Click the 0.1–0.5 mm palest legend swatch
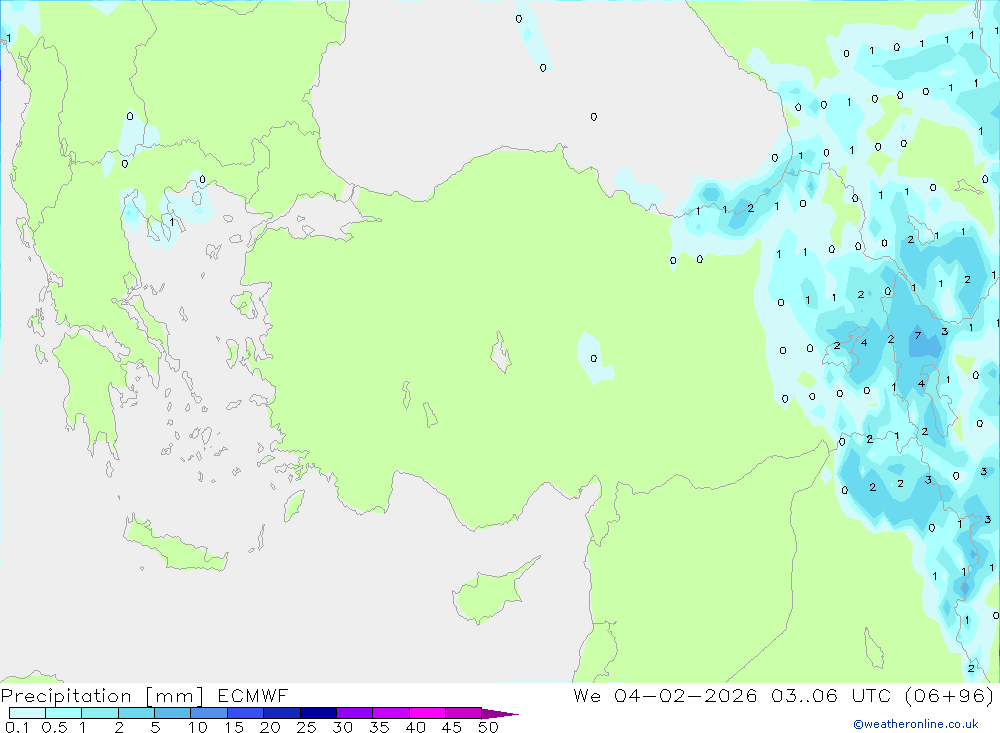The height and width of the screenshot is (733, 1000). (x=27, y=713)
